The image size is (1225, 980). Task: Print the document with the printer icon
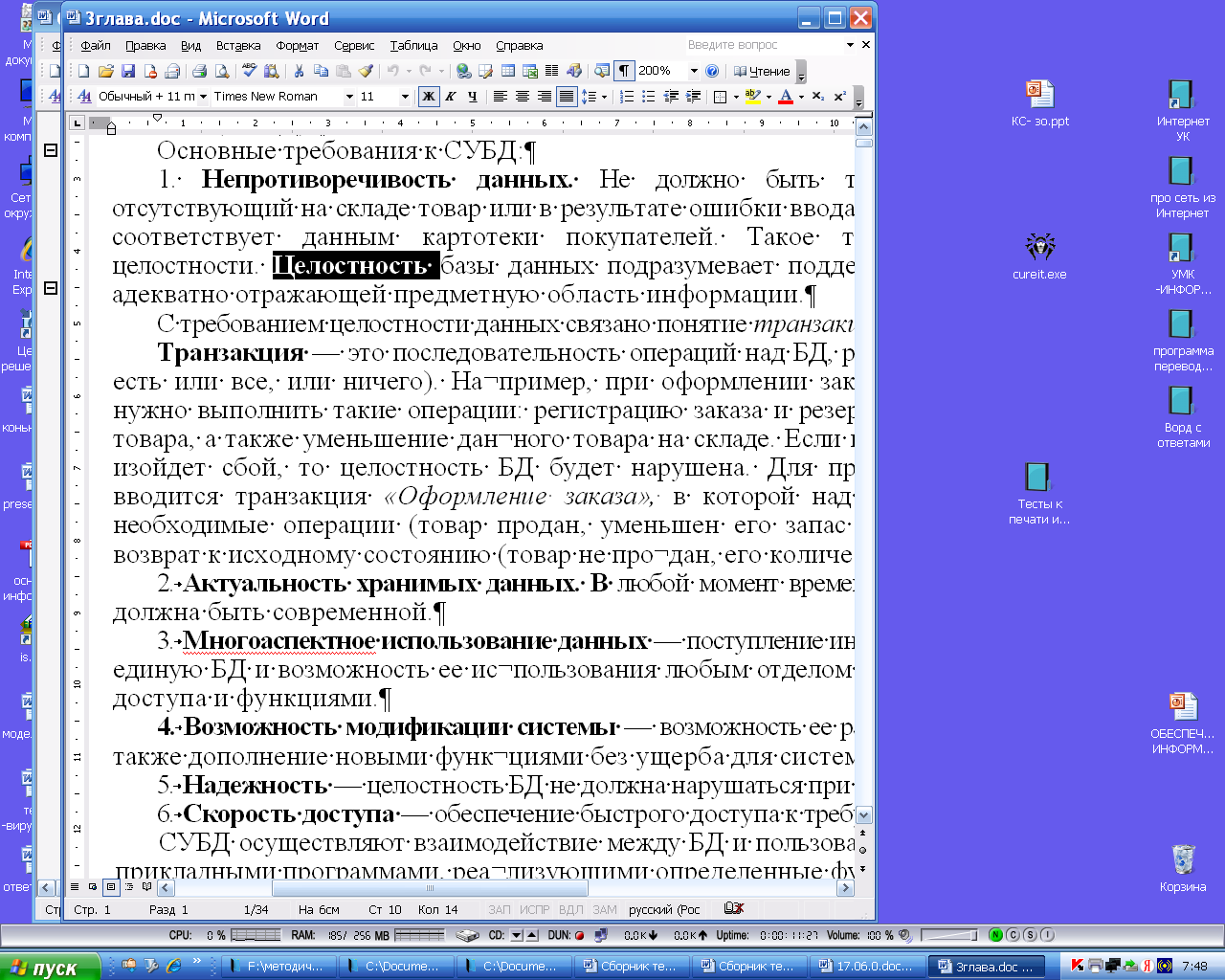(199, 71)
